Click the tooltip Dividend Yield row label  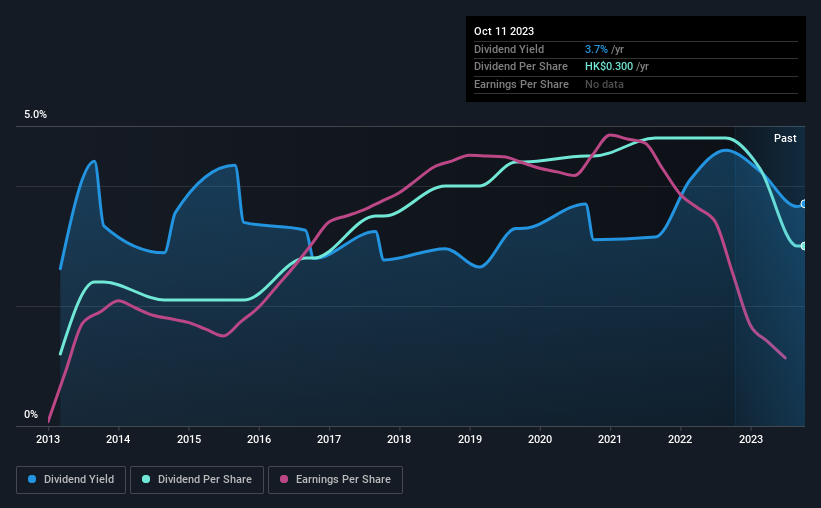(x=509, y=49)
